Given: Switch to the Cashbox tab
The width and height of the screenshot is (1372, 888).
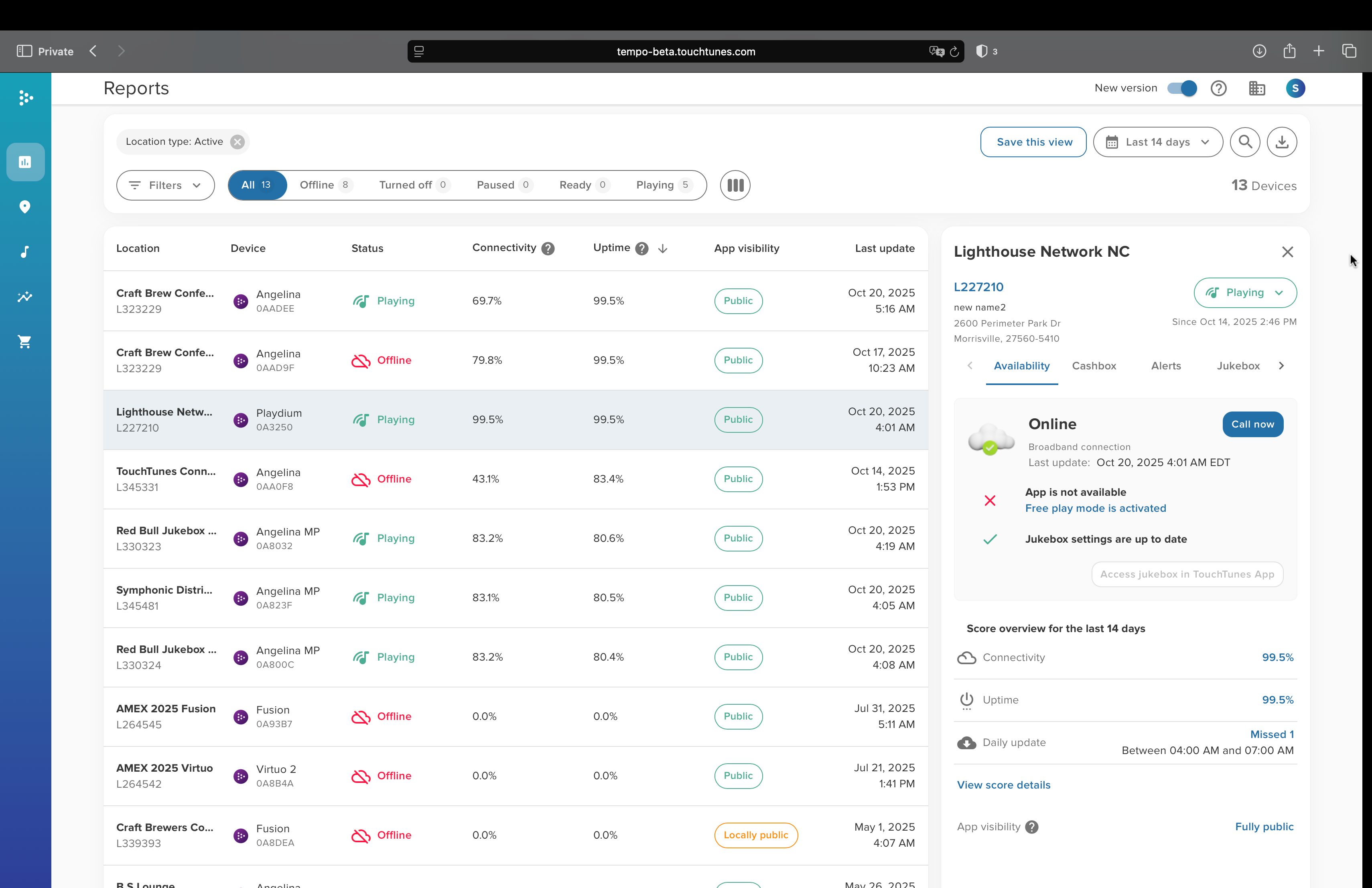Looking at the screenshot, I should [1094, 366].
